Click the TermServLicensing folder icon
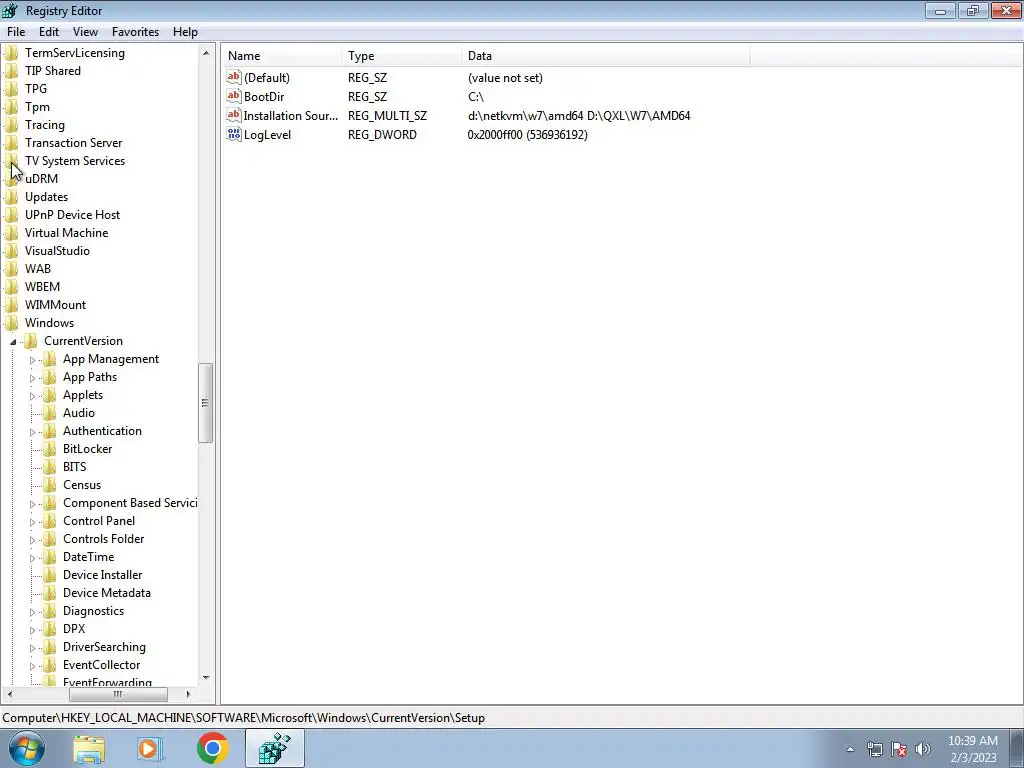1024x768 pixels. pos(12,53)
